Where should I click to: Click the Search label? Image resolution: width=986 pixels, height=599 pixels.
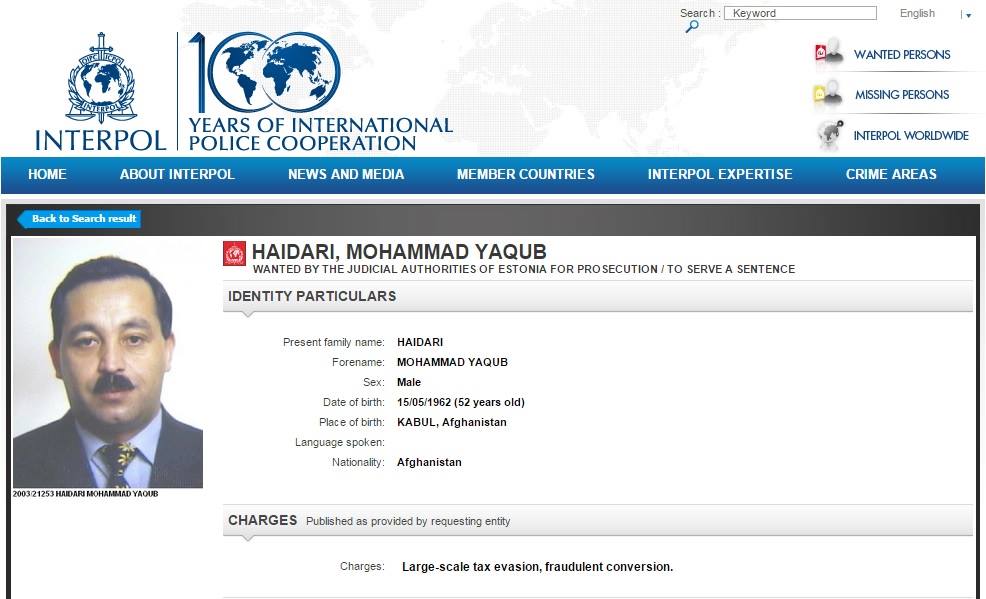click(x=699, y=13)
